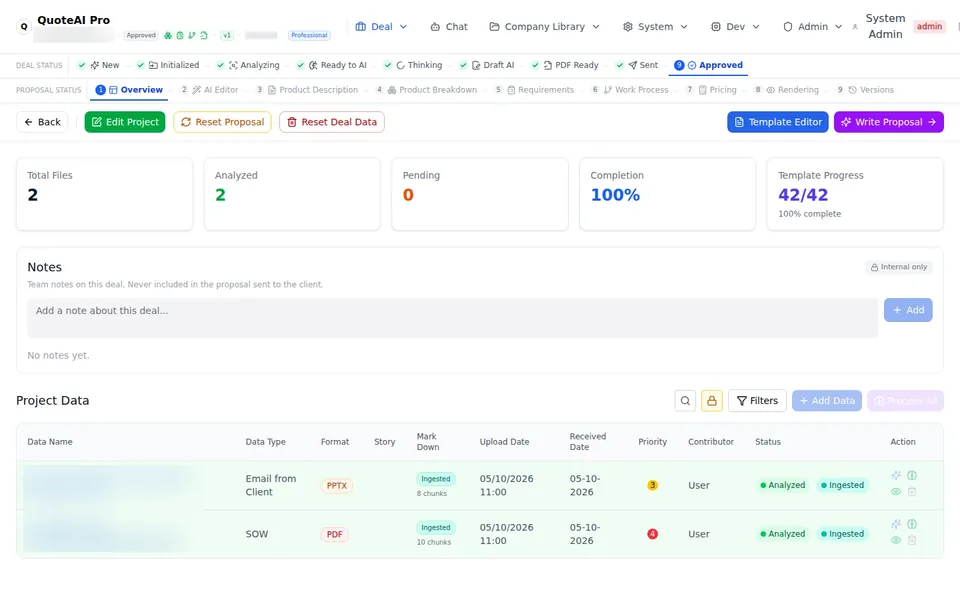
Task: Click Reset Deal Data button
Action: coord(332,122)
